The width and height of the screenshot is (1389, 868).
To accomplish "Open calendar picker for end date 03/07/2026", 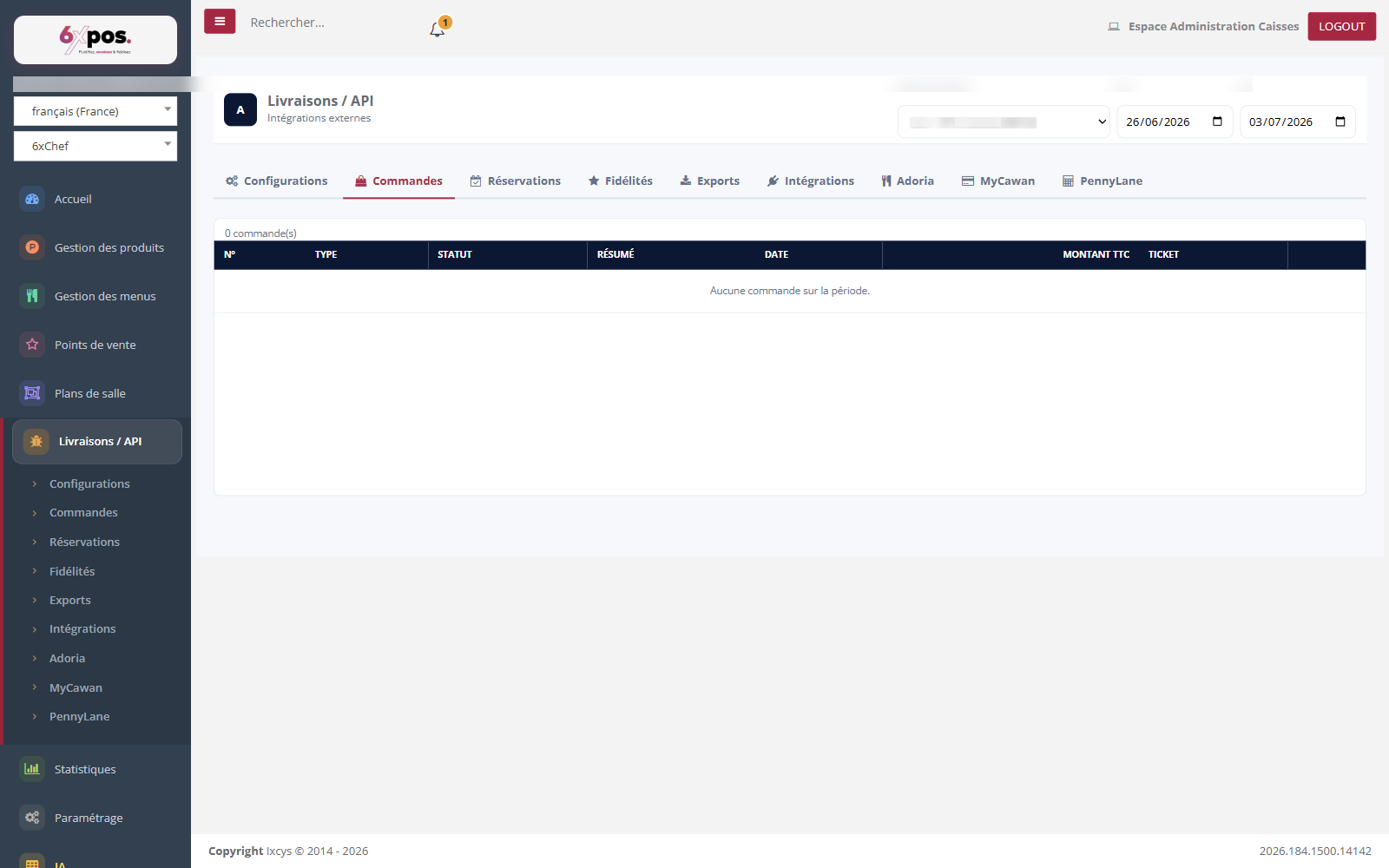I will pyautogui.click(x=1340, y=122).
